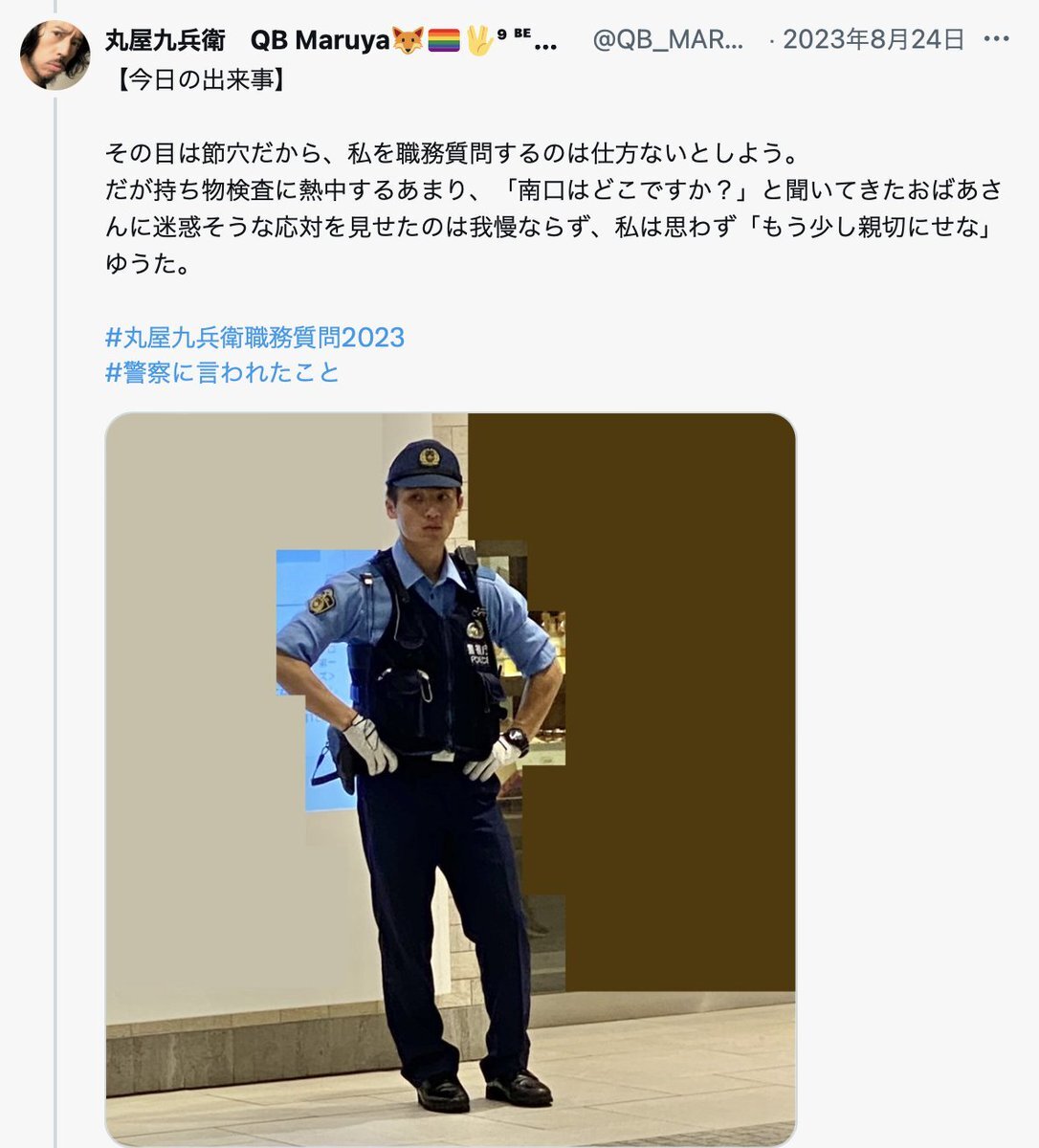
Task: Click the vertical thread line below avatar
Action: click(55, 622)
